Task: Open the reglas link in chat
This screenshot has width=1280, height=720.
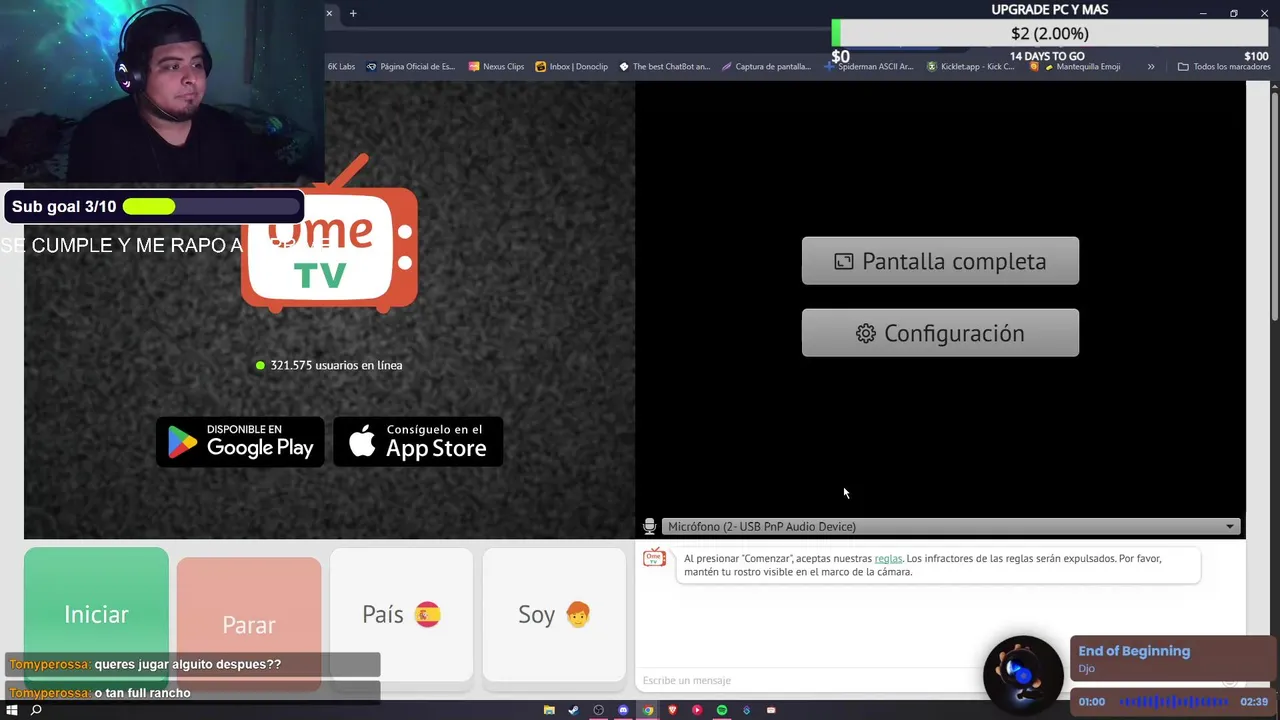Action: click(x=888, y=558)
